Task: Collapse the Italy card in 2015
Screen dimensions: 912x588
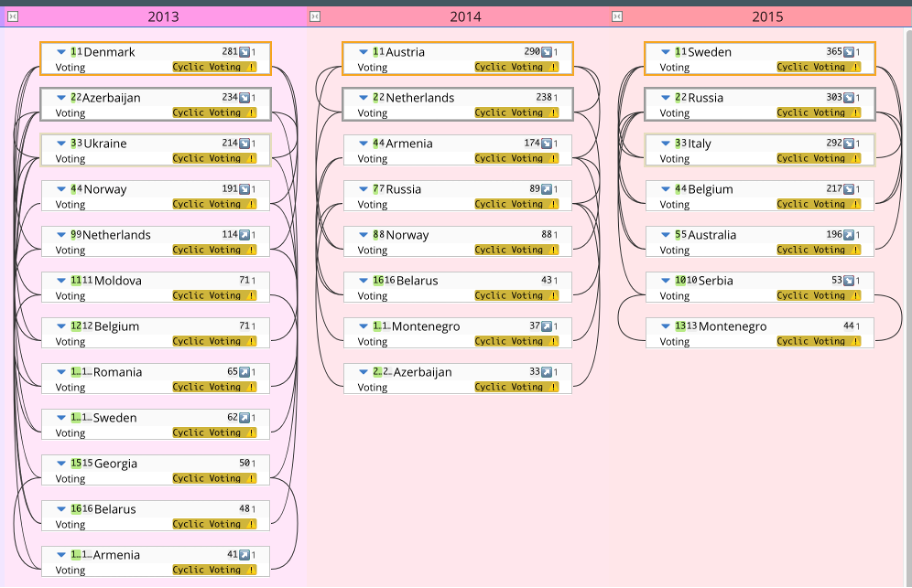Action: [x=665, y=143]
